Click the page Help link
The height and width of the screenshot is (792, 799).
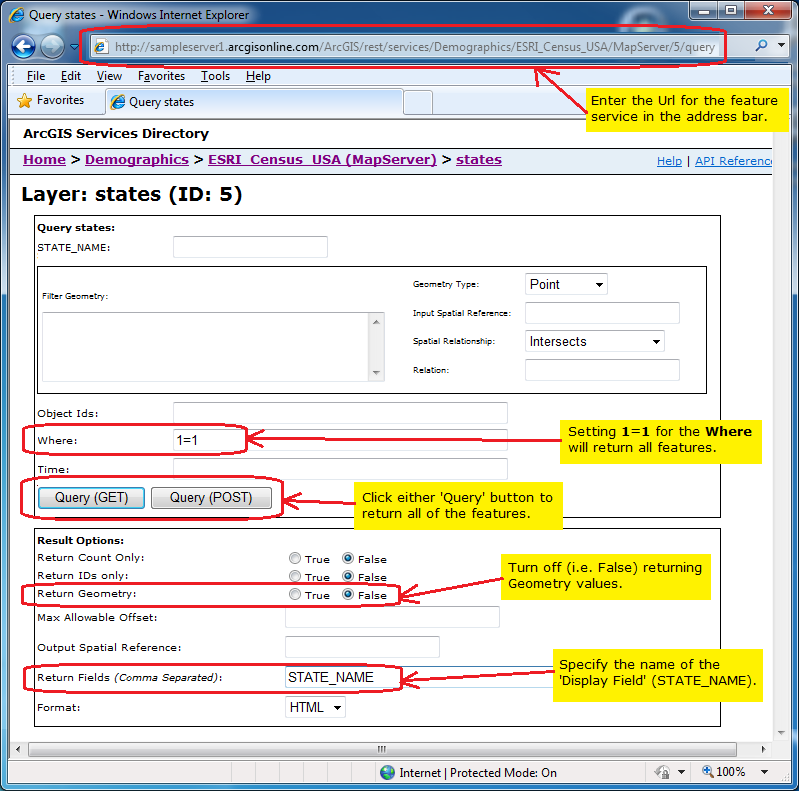(x=669, y=161)
